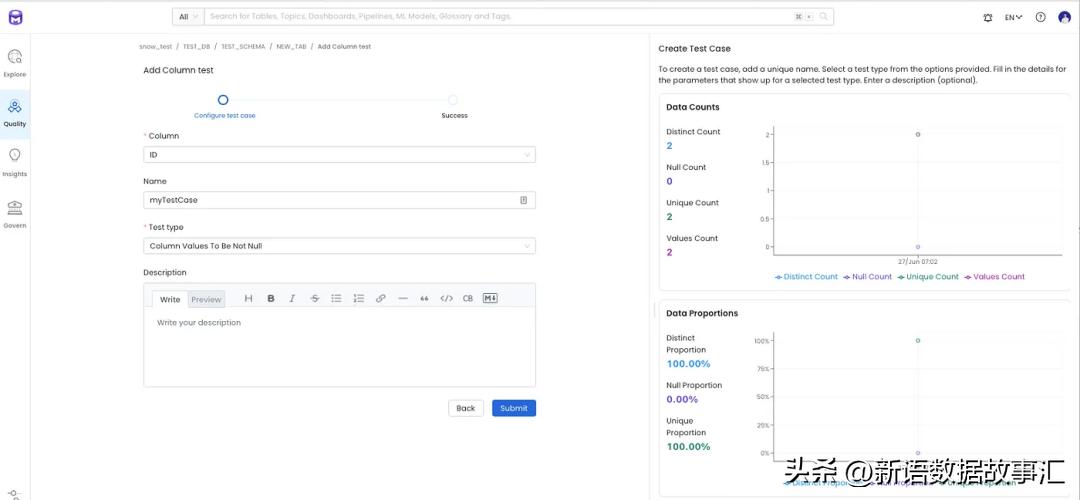
Task: Open the EN language dropdown
Action: coord(1013,17)
